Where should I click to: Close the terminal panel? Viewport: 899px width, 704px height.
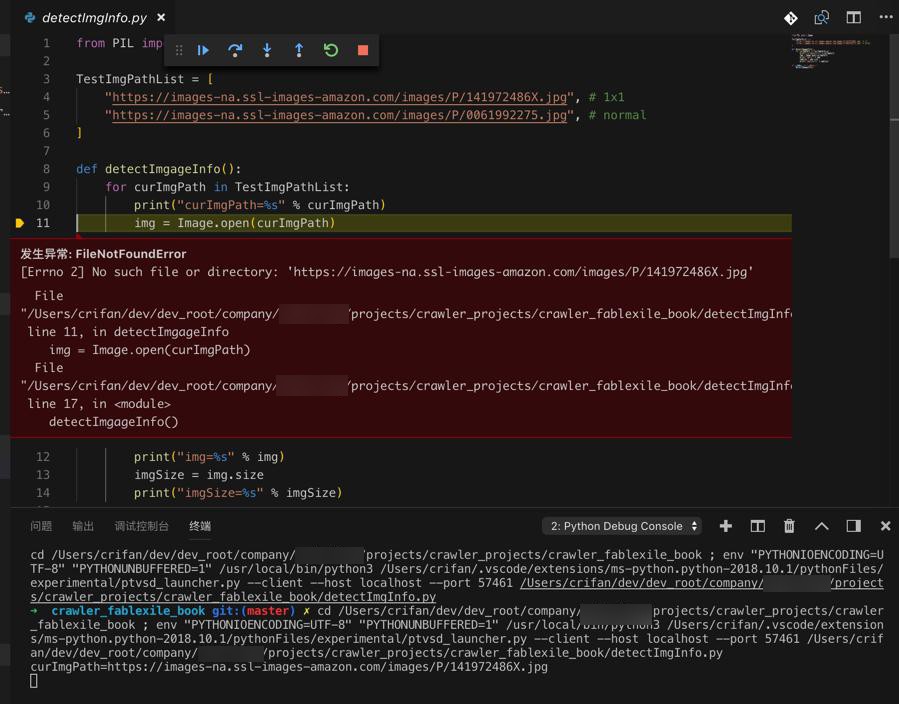[x=885, y=526]
